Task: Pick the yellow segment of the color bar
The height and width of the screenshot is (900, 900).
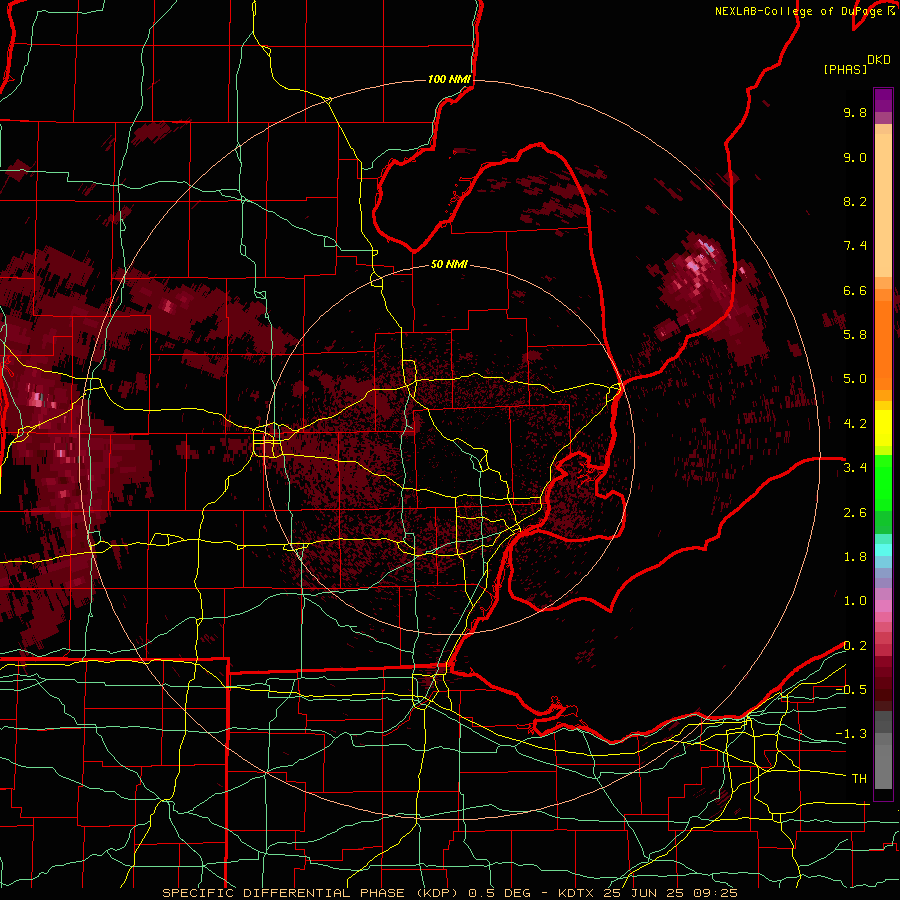Action: (883, 428)
